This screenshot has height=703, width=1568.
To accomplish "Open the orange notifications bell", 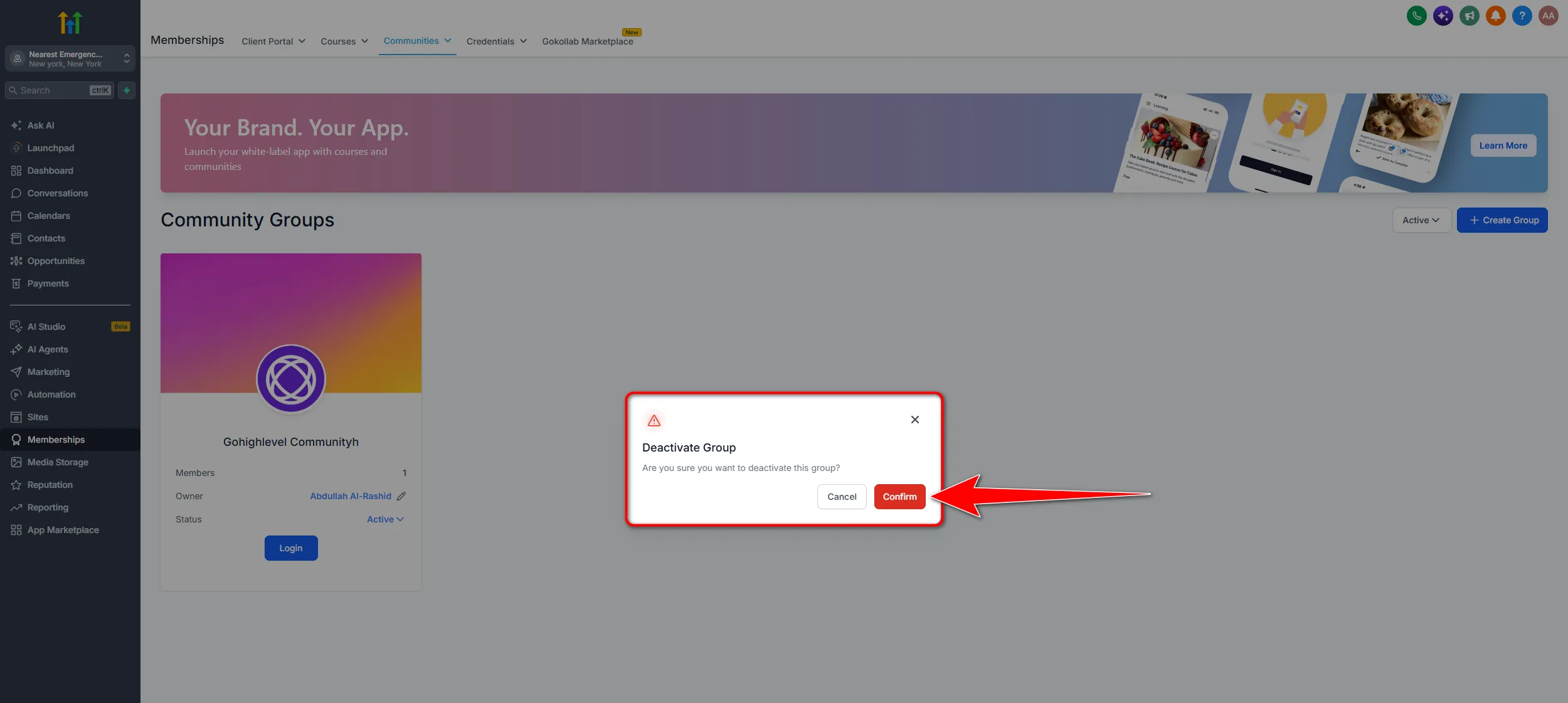I will click(1496, 16).
